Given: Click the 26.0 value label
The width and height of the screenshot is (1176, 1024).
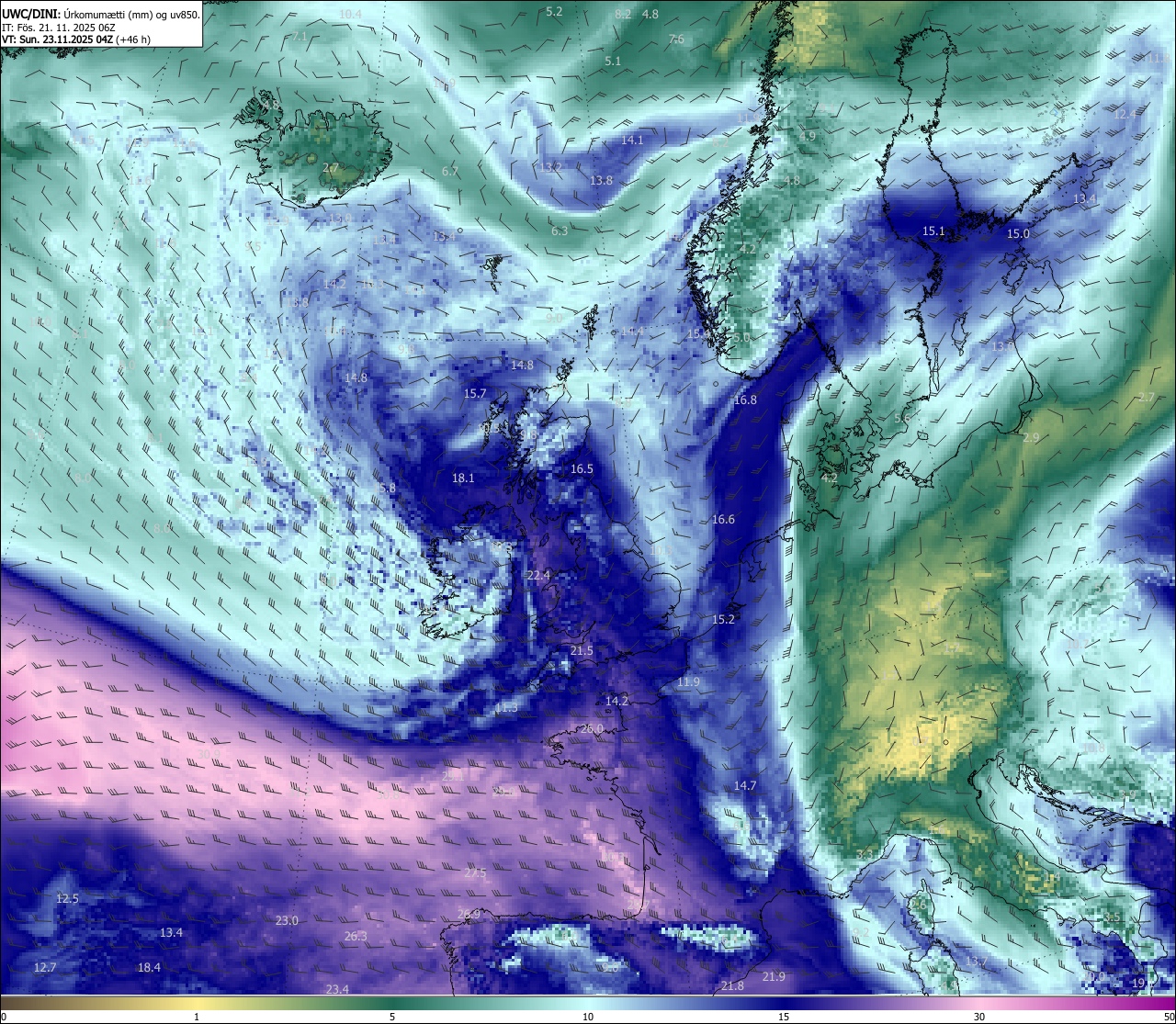Looking at the screenshot, I should pos(593,728).
